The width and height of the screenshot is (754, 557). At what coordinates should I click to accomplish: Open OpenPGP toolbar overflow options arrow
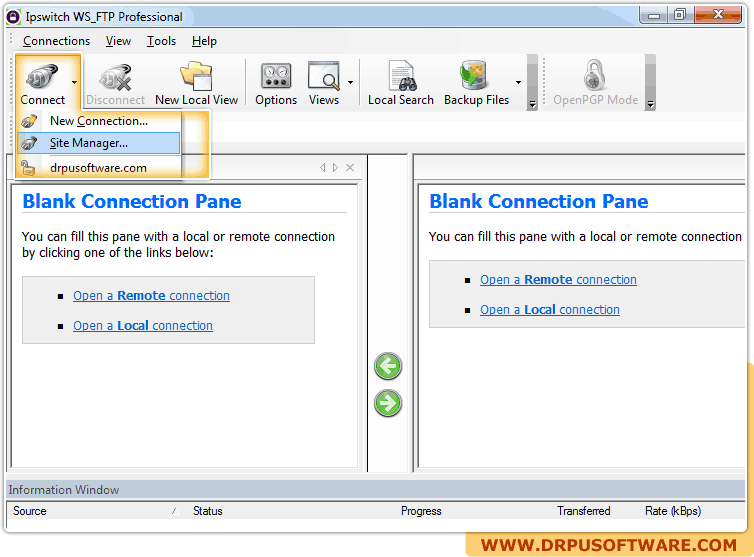(x=650, y=104)
